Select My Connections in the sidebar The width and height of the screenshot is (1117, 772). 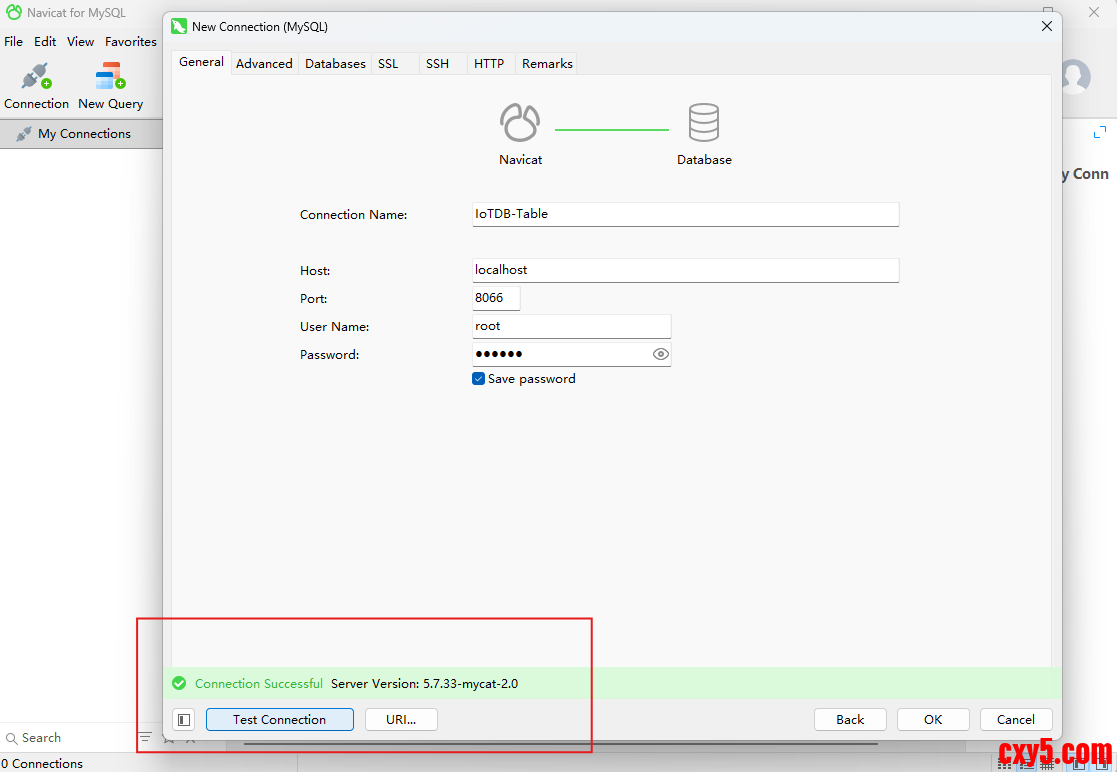84,134
